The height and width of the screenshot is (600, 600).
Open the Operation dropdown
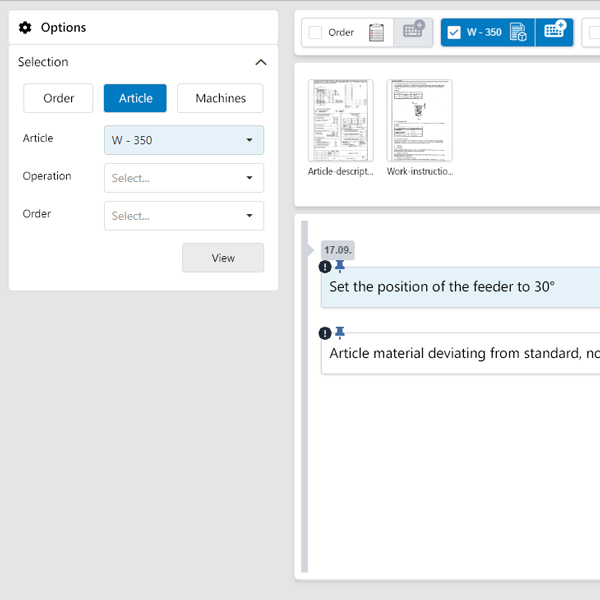(x=184, y=178)
